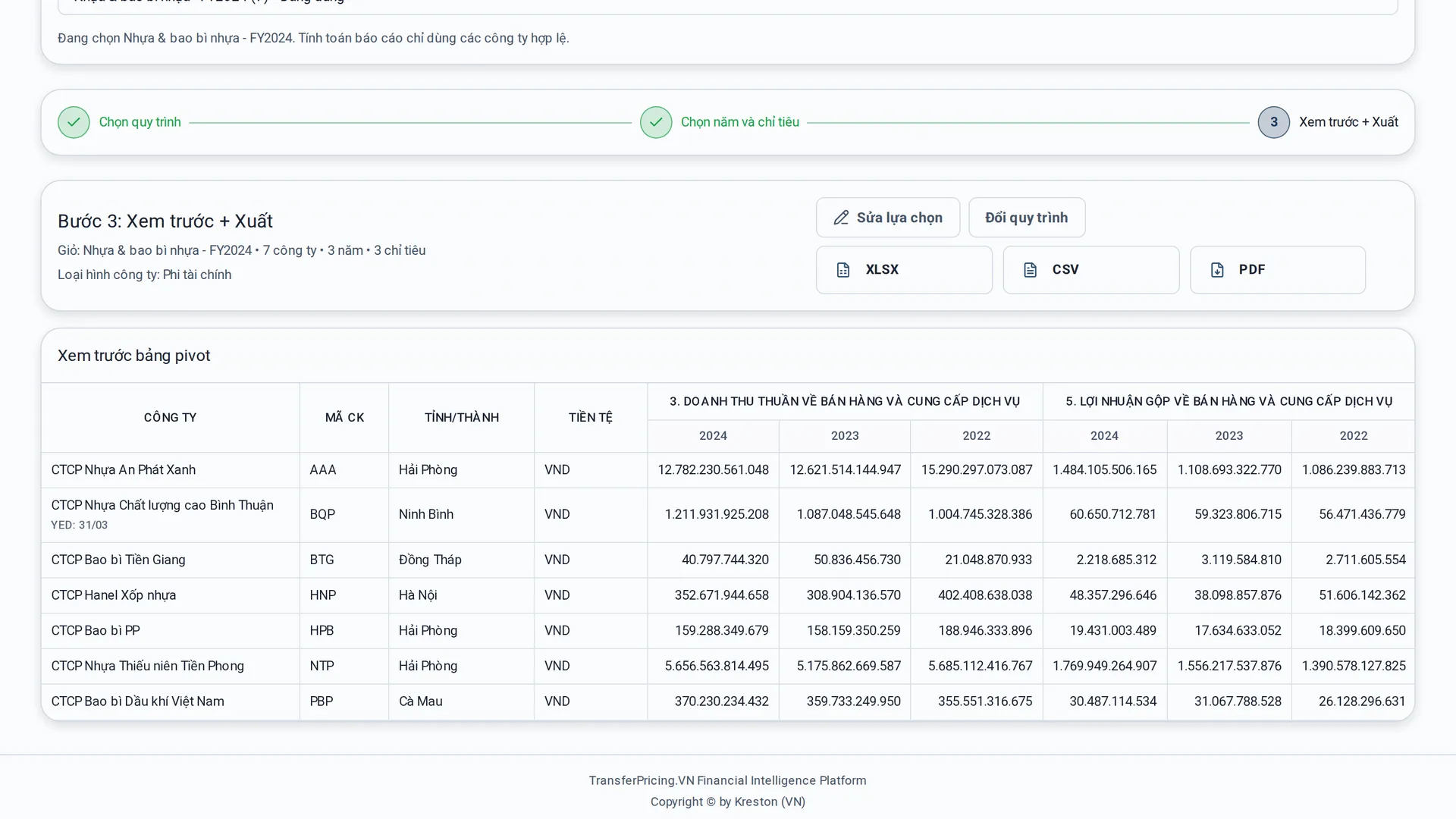Export data as CSV

click(1091, 270)
